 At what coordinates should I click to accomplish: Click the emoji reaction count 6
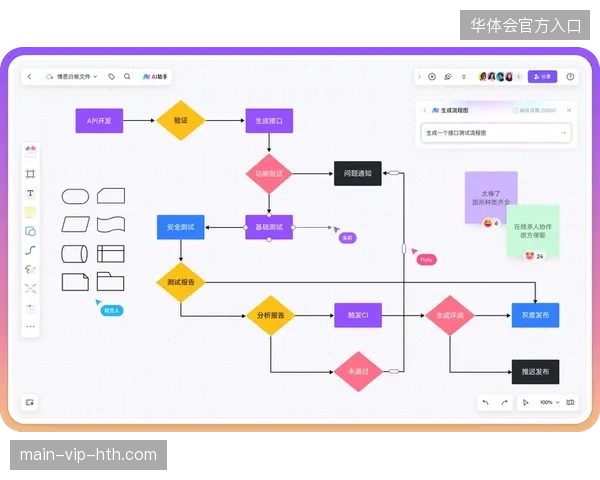tap(491, 223)
